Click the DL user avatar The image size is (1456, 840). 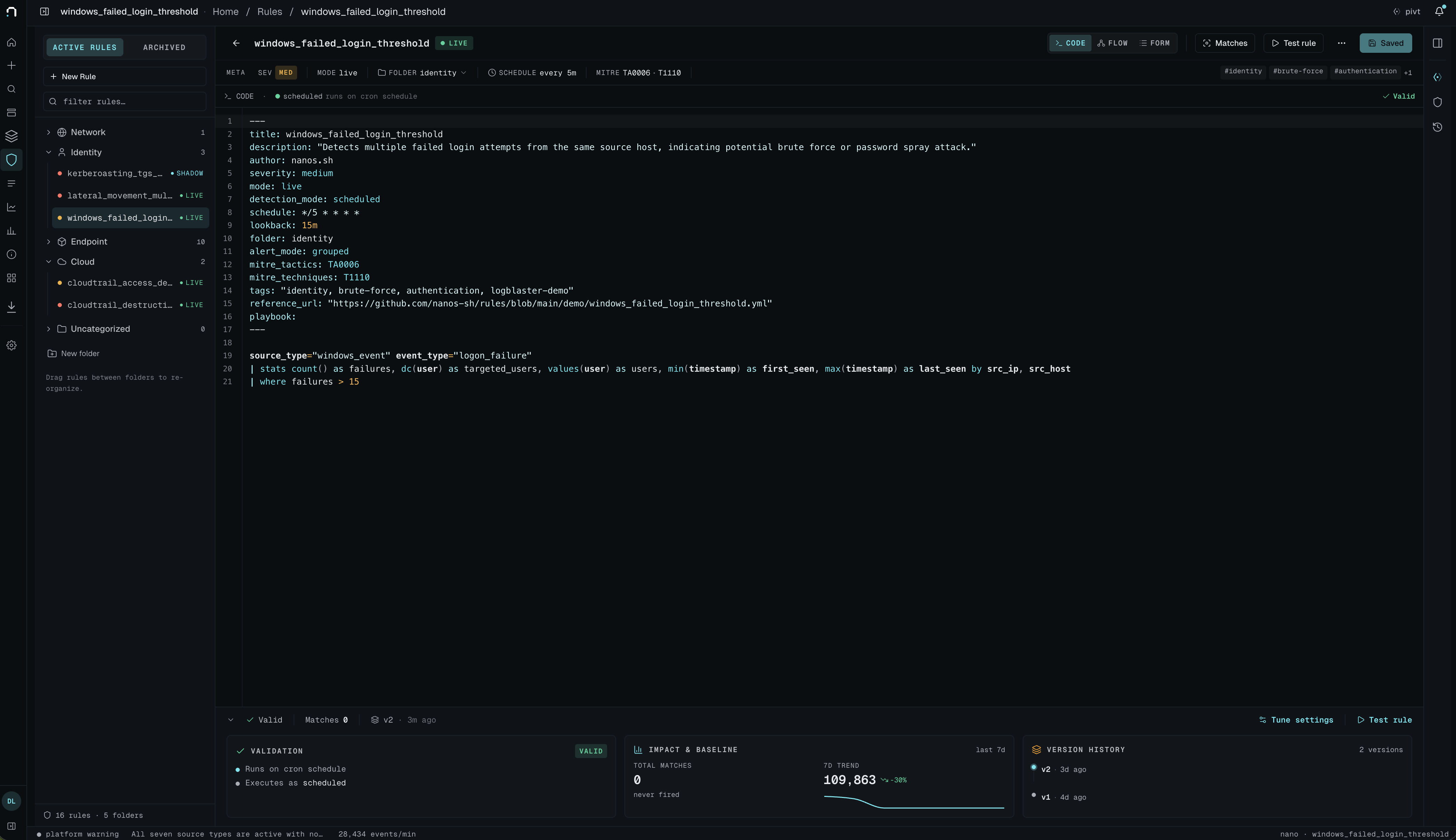point(11,801)
